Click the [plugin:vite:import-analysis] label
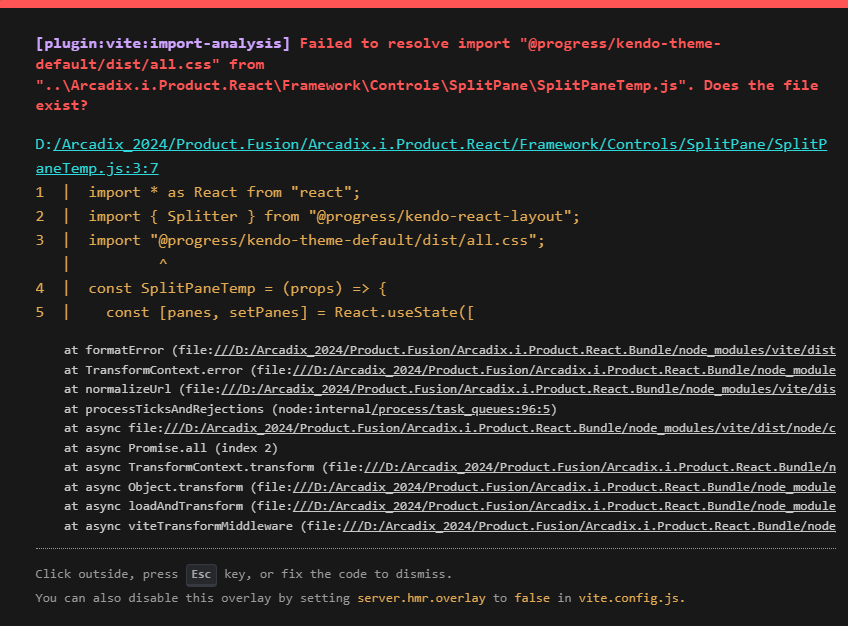 (163, 44)
